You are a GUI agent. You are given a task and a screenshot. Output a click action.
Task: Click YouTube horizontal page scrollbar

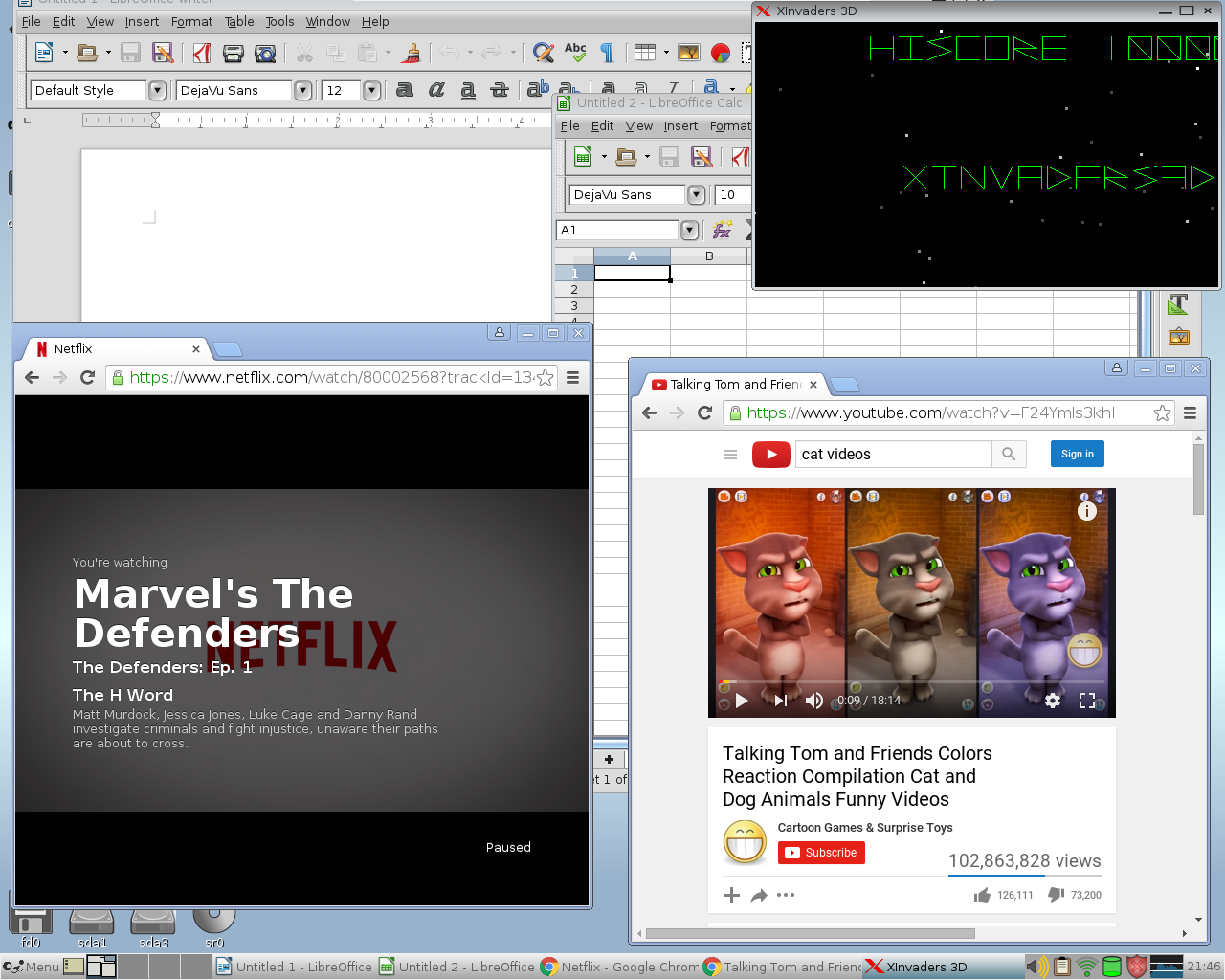click(811, 933)
